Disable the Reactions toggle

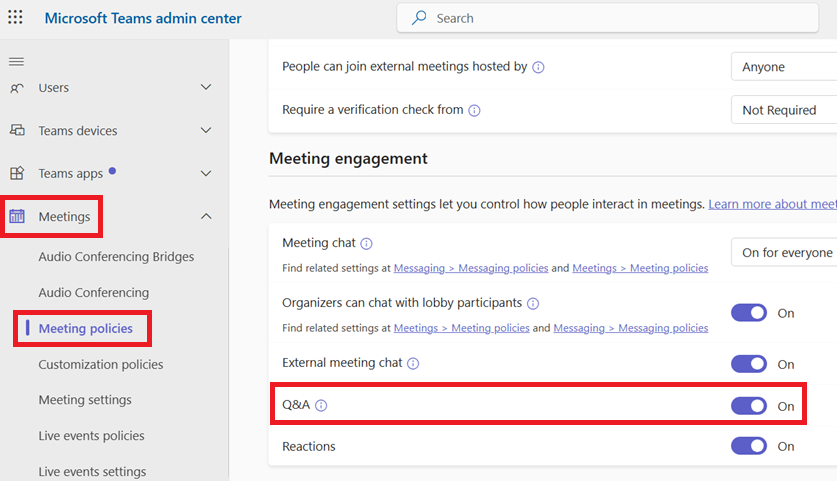tap(749, 446)
